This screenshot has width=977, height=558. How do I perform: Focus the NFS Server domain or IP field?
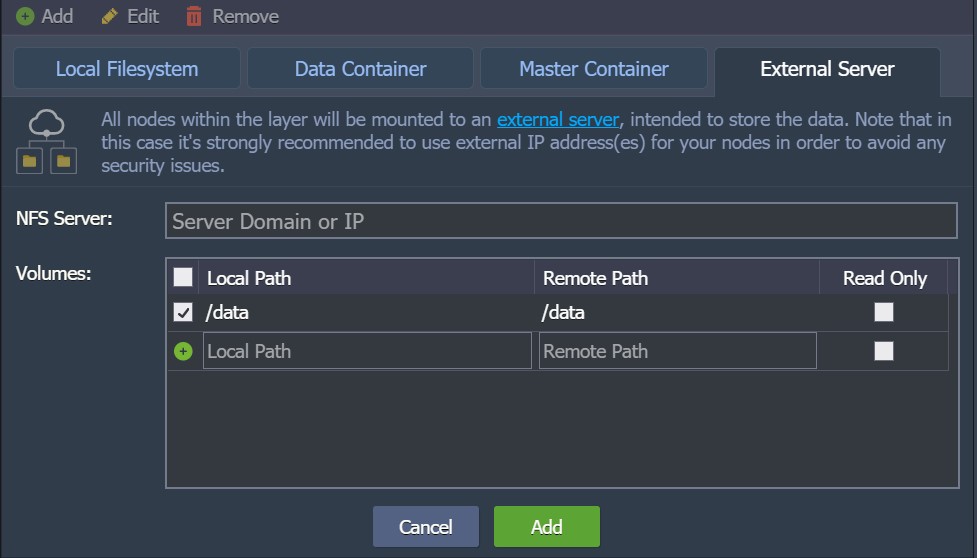click(x=561, y=220)
